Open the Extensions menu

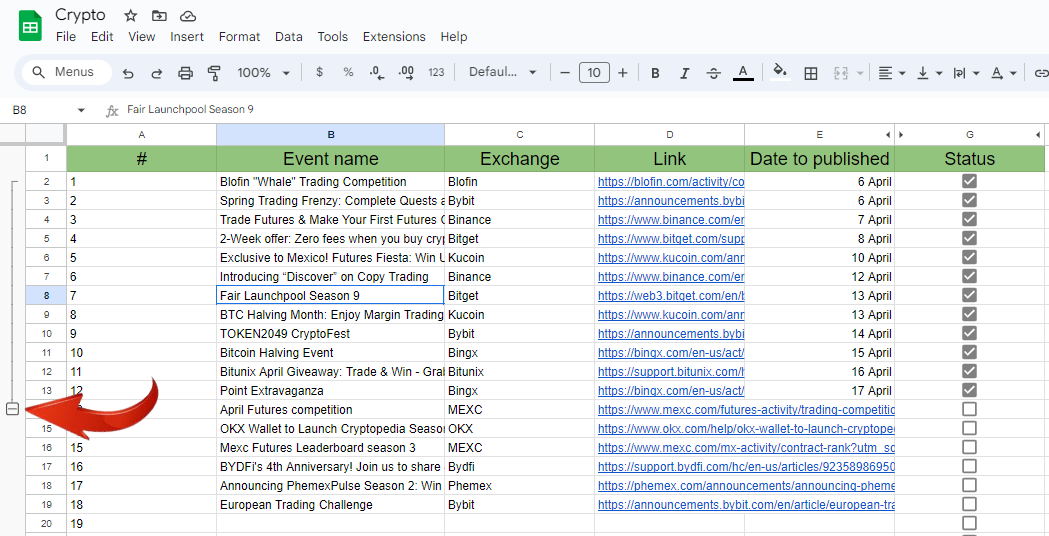point(394,37)
